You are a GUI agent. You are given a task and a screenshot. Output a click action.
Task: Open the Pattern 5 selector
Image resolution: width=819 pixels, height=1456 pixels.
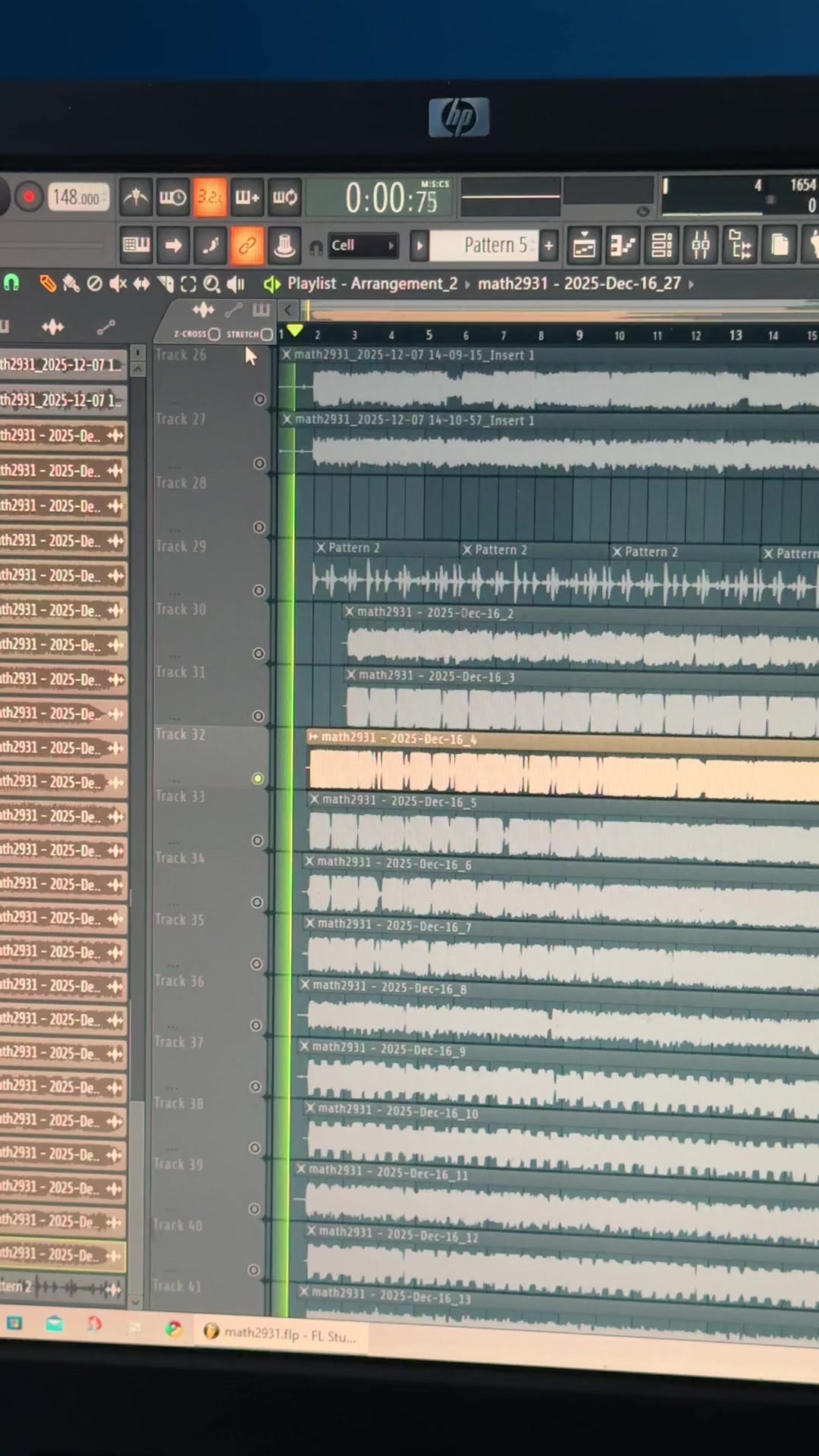point(484,246)
